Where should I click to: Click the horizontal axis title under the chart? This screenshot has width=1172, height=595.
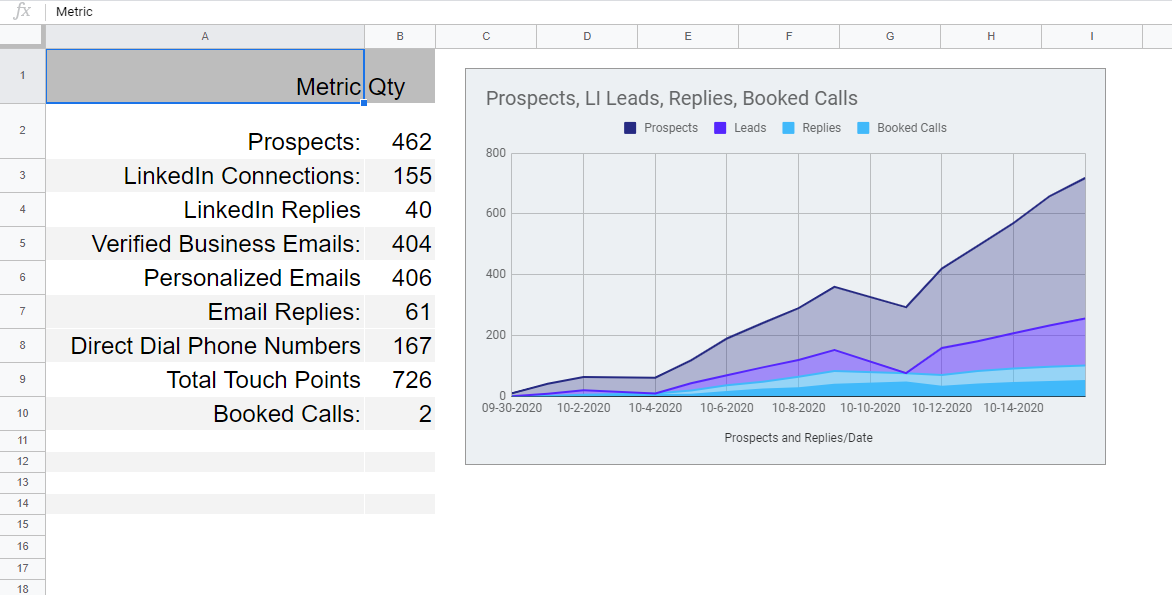tap(798, 438)
